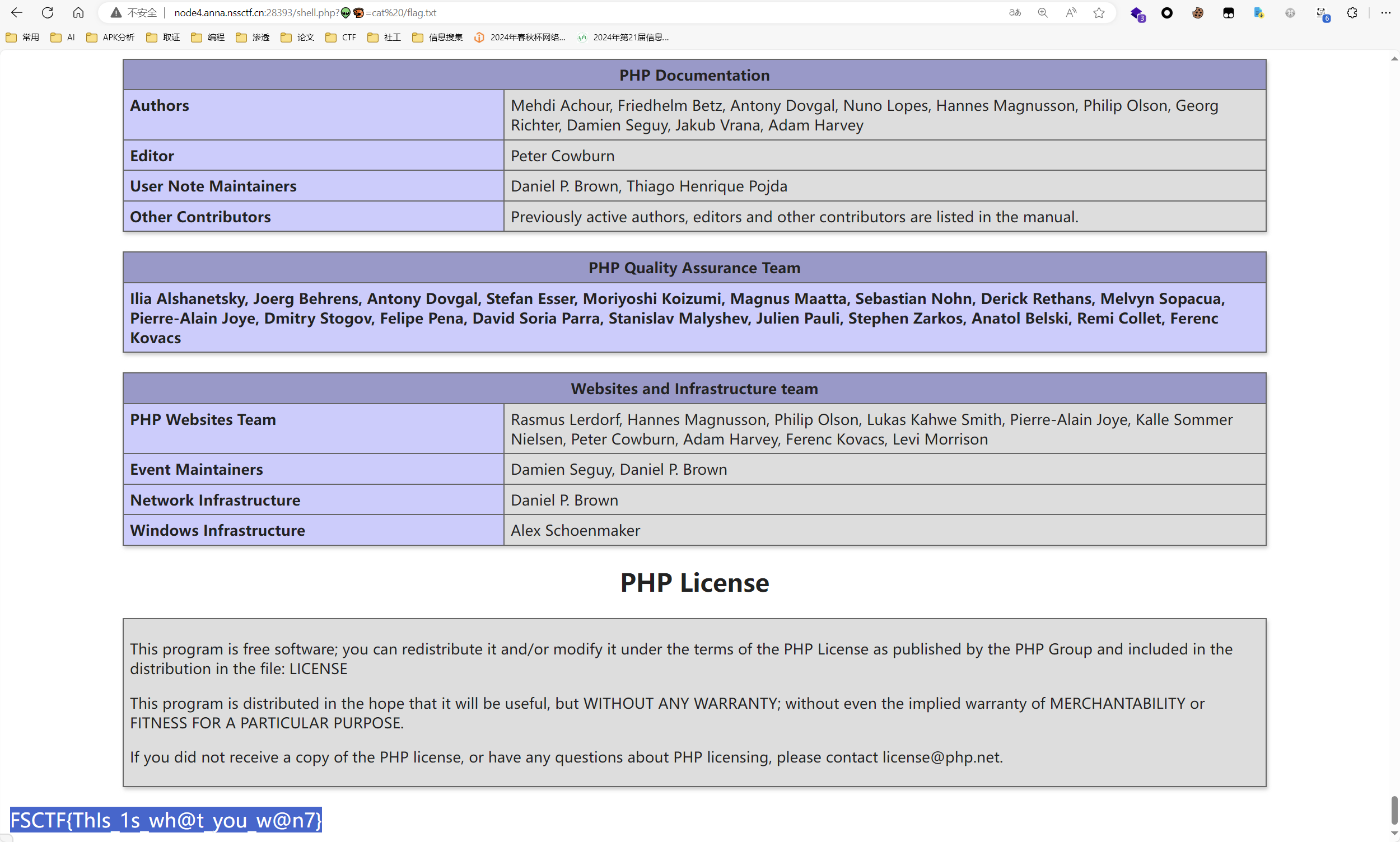
Task: Open the translate page icon
Action: point(1015,12)
